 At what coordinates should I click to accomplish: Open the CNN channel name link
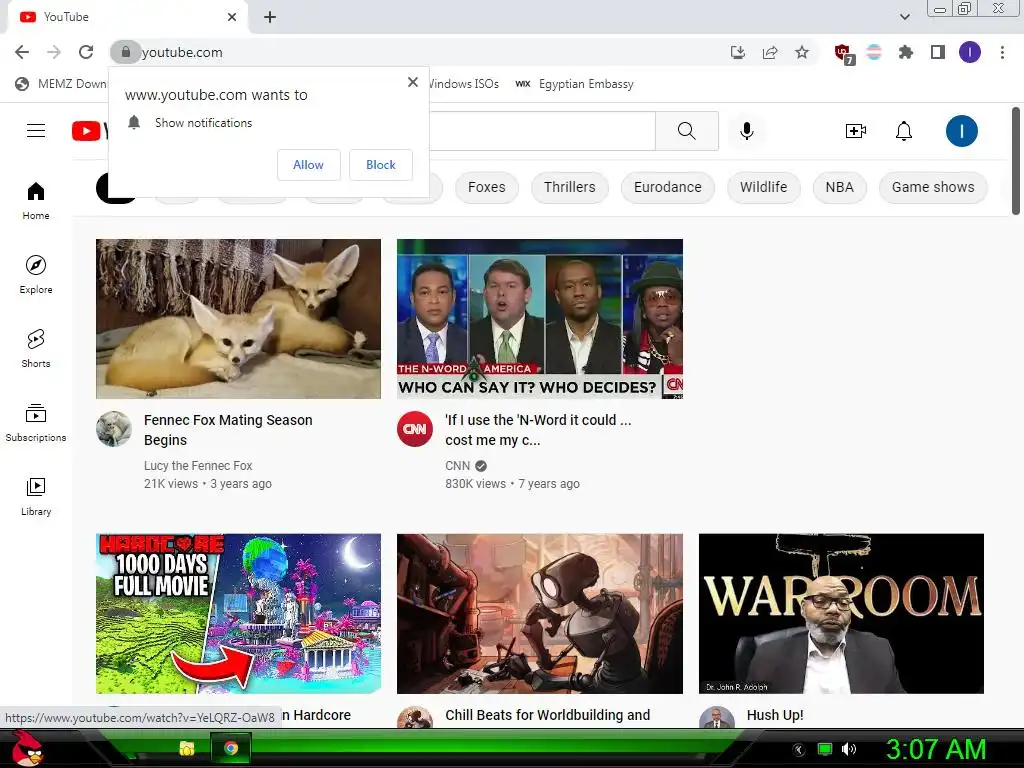[458, 466]
